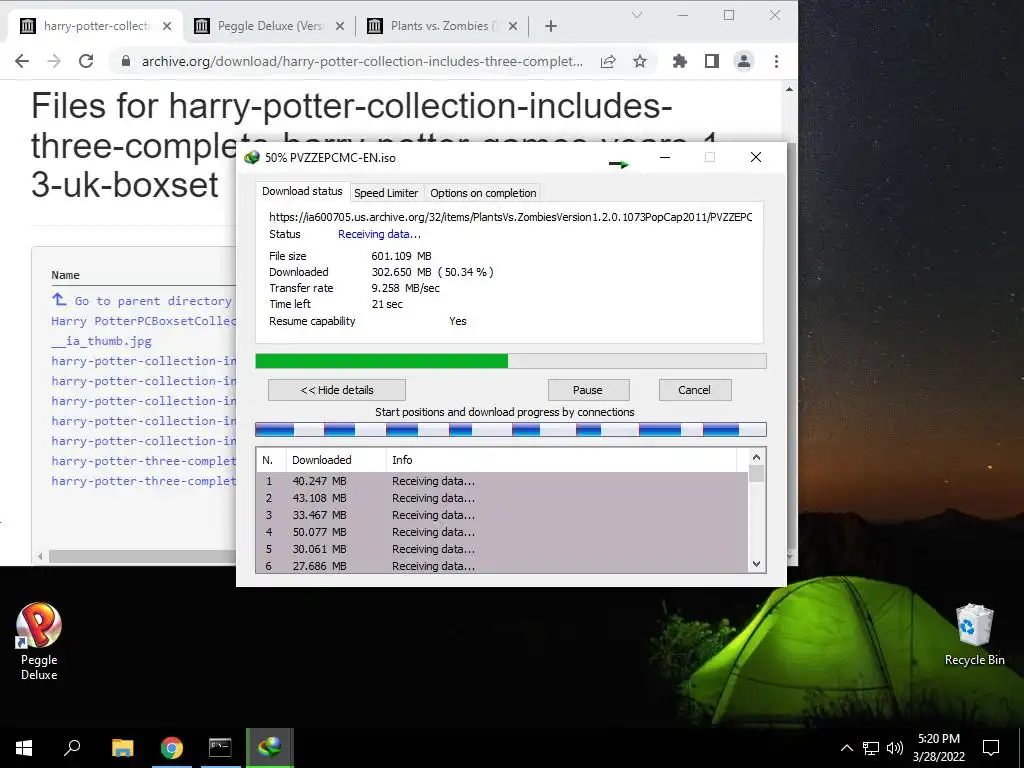Open Chrome side panel icon
This screenshot has height=768, width=1024.
(712, 61)
